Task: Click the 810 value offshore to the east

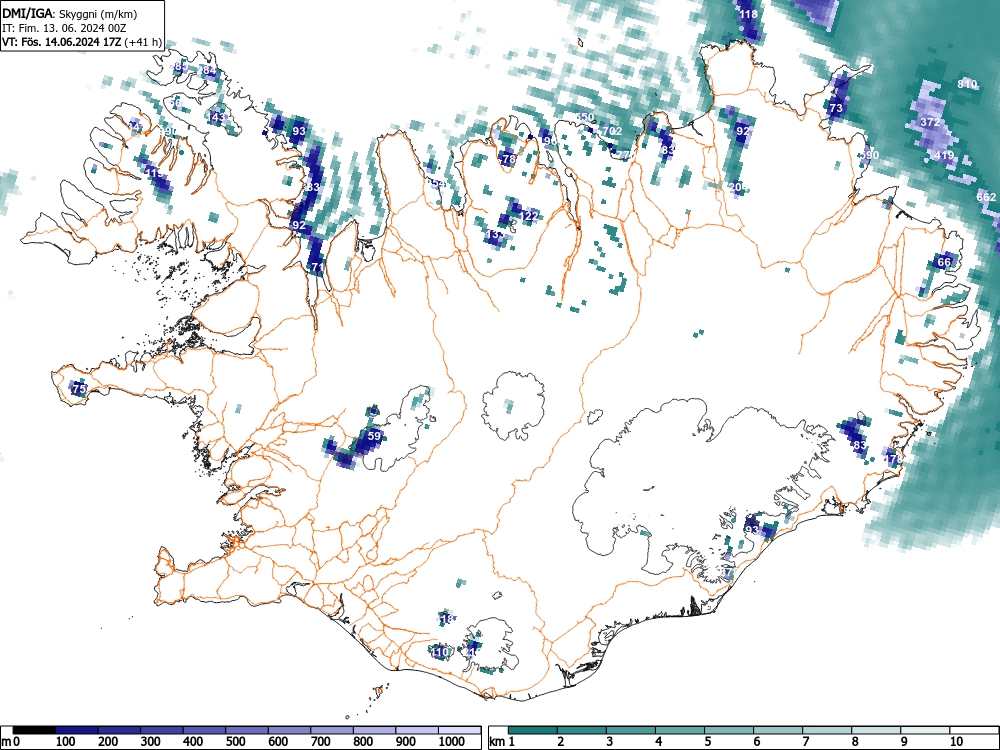Action: click(967, 84)
